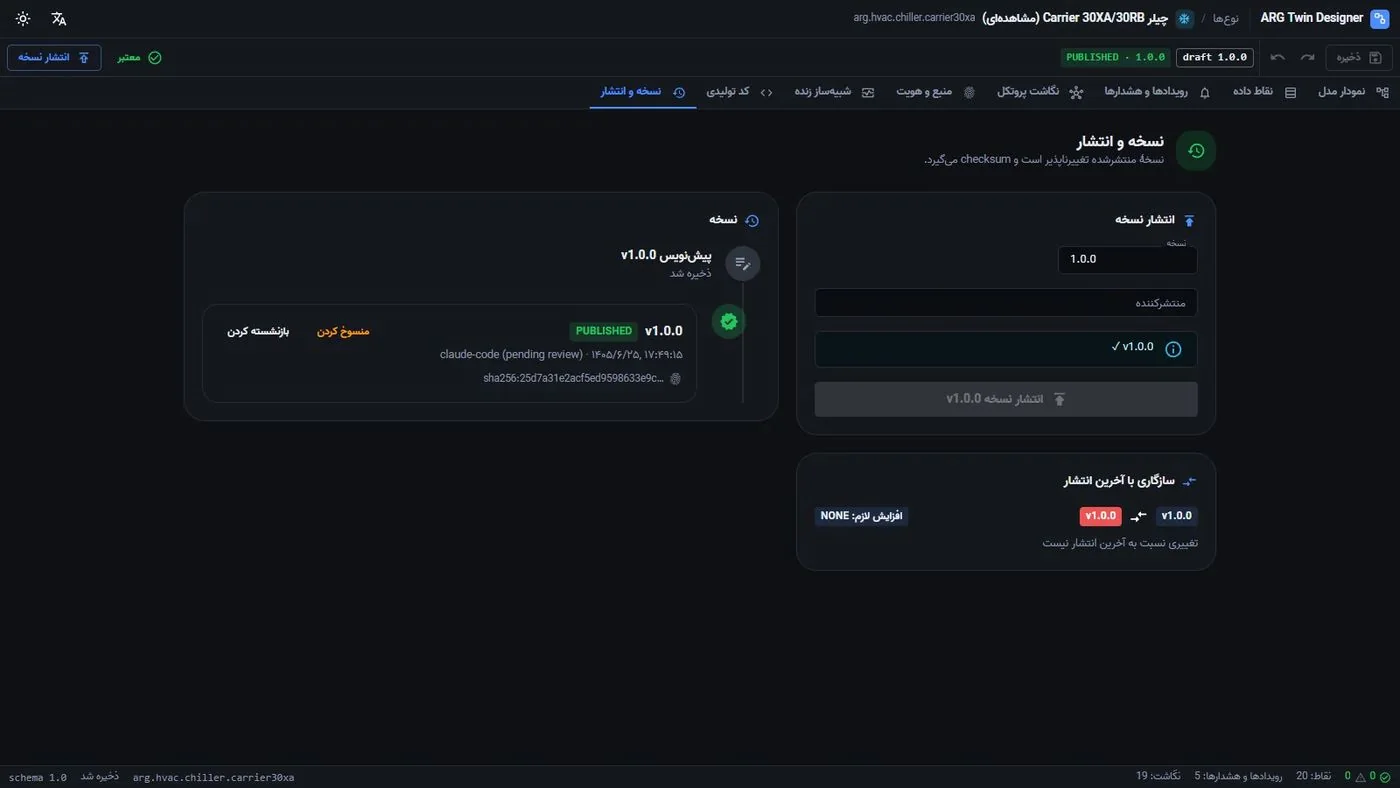Select the نسخه و انتشار tab
Image resolution: width=1400 pixels, height=788 pixels.
pyautogui.click(x=643, y=92)
